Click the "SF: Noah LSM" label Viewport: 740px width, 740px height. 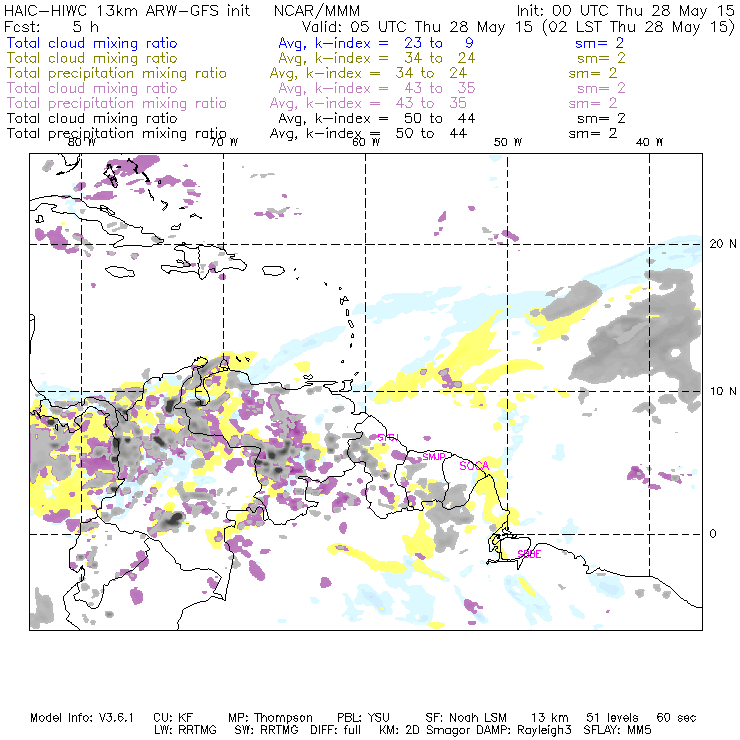466,718
